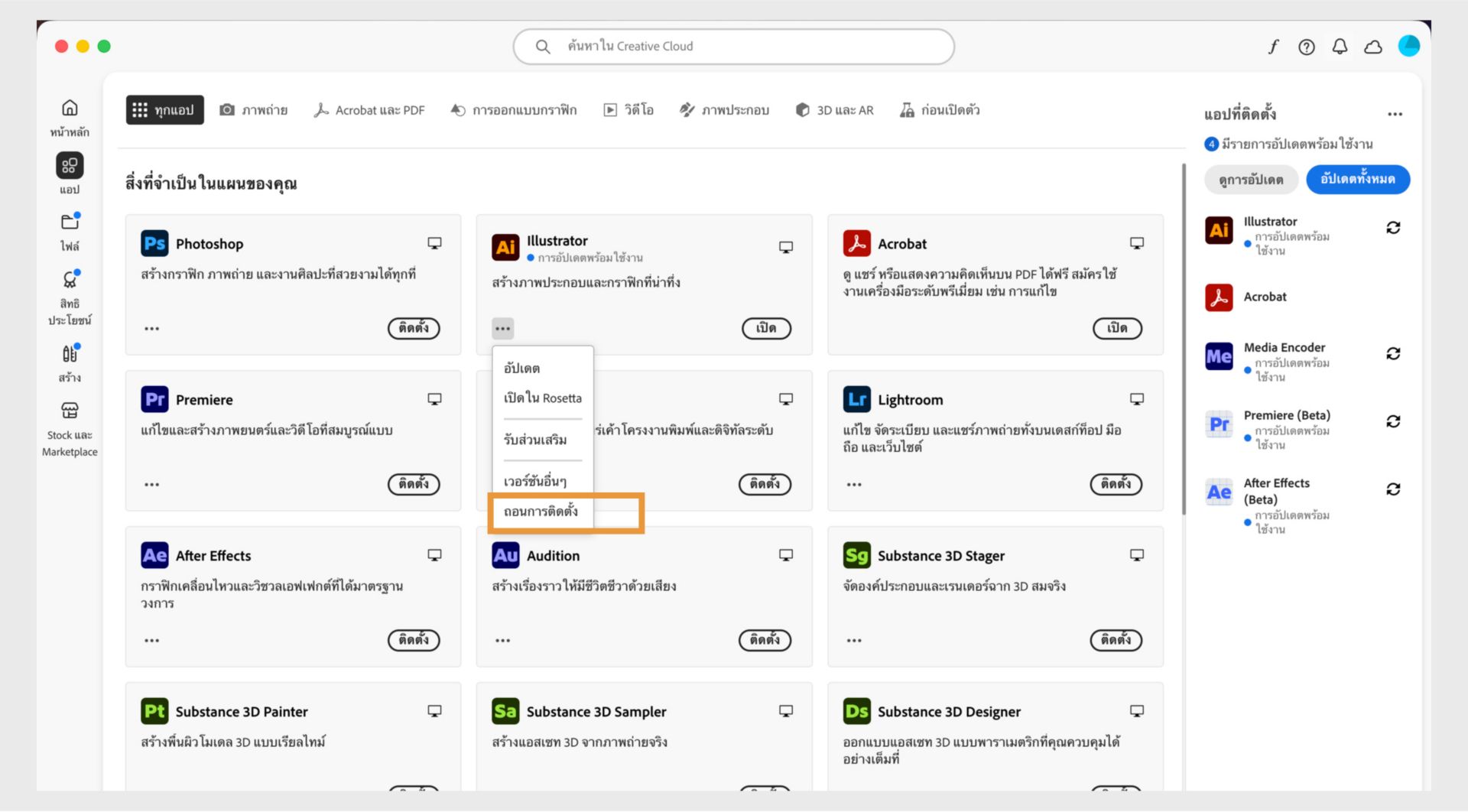Click the Substance 3D Stager Sg icon
This screenshot has width=1468, height=812.
coord(857,555)
